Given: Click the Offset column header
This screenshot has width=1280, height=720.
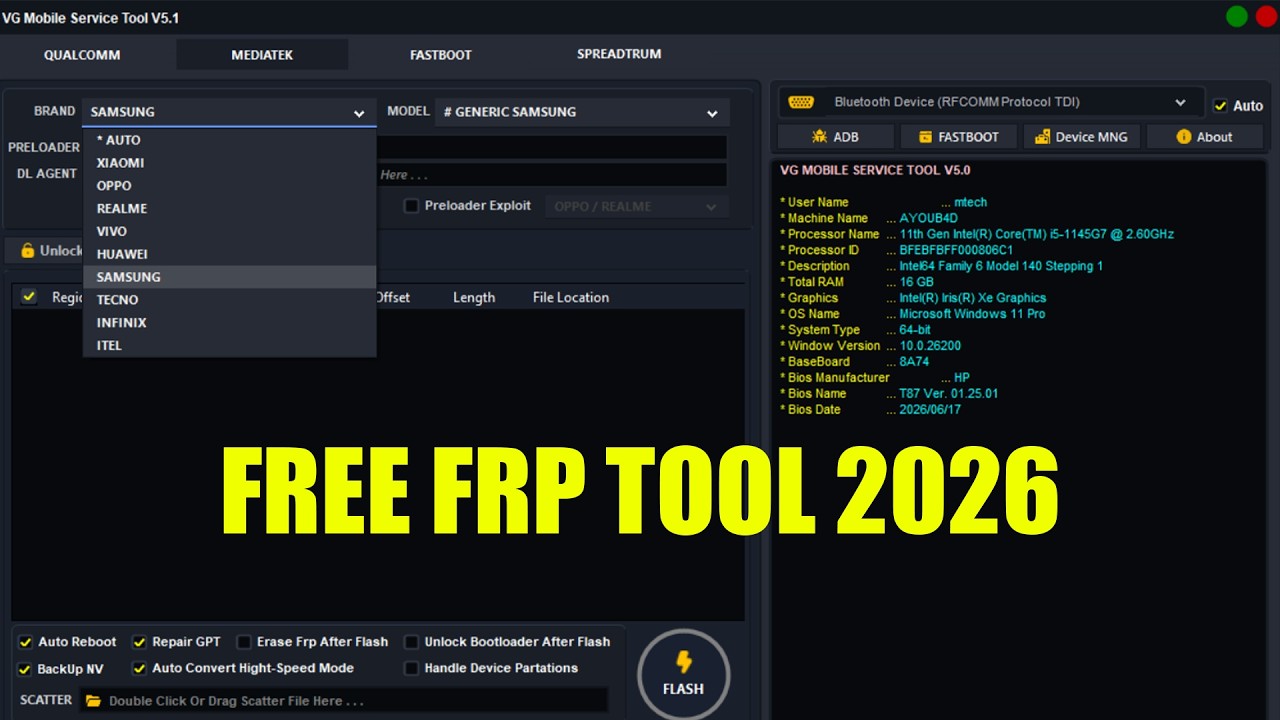Looking at the screenshot, I should (393, 297).
